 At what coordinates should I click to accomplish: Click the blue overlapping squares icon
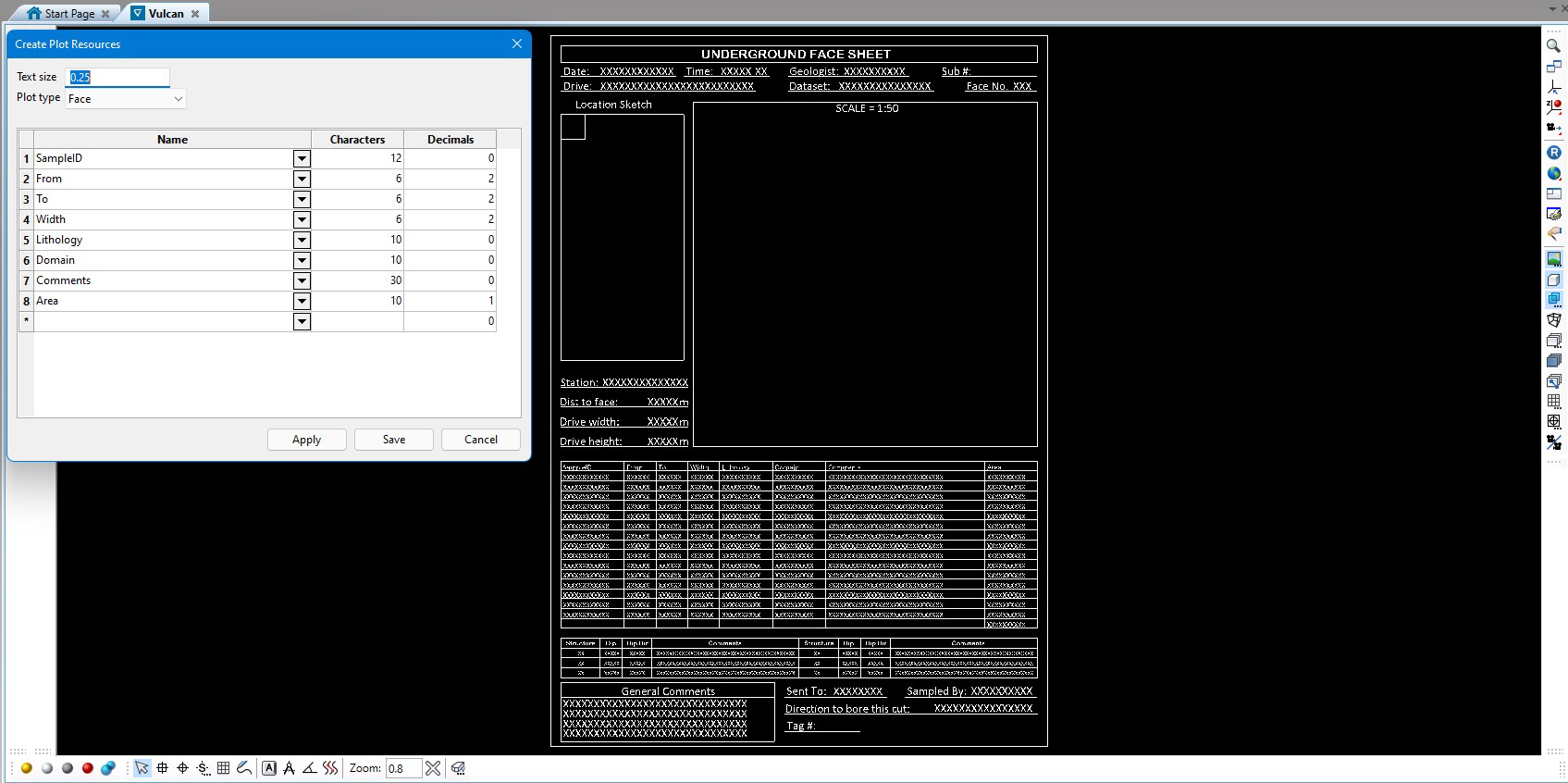coord(1554,299)
